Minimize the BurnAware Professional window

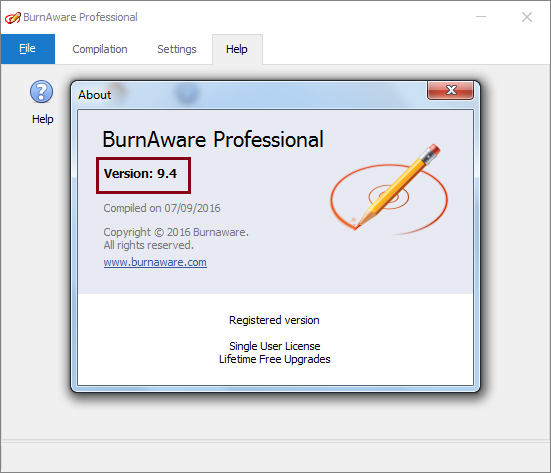481,17
